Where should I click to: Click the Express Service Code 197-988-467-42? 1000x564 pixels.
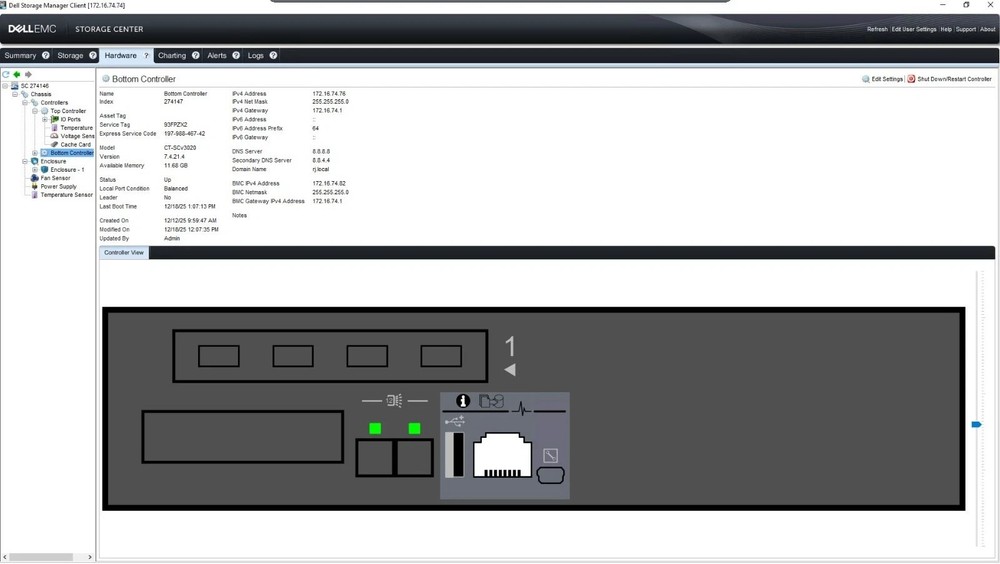(x=184, y=134)
